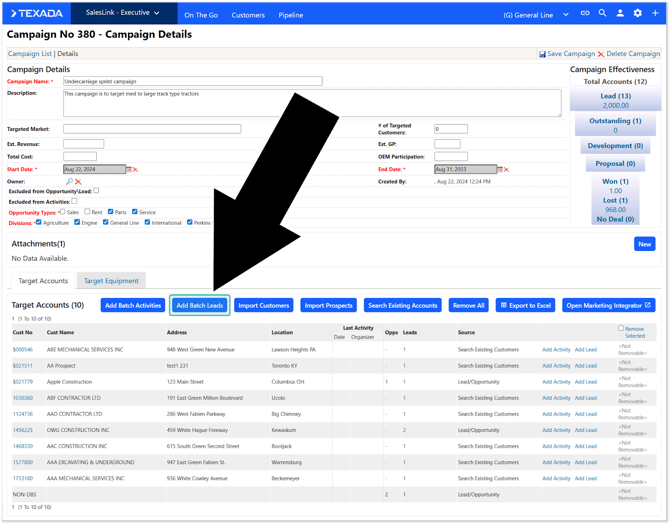This screenshot has height=524, width=670.
Task: Open the user profile icon
Action: 620,14
